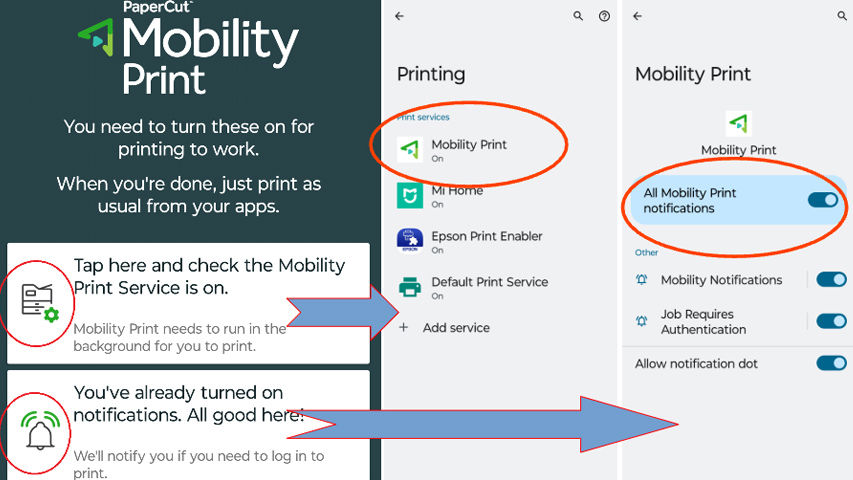Open Epson Print Enabler service
Viewport: 853px width, 480px height.
pyautogui.click(x=499, y=241)
